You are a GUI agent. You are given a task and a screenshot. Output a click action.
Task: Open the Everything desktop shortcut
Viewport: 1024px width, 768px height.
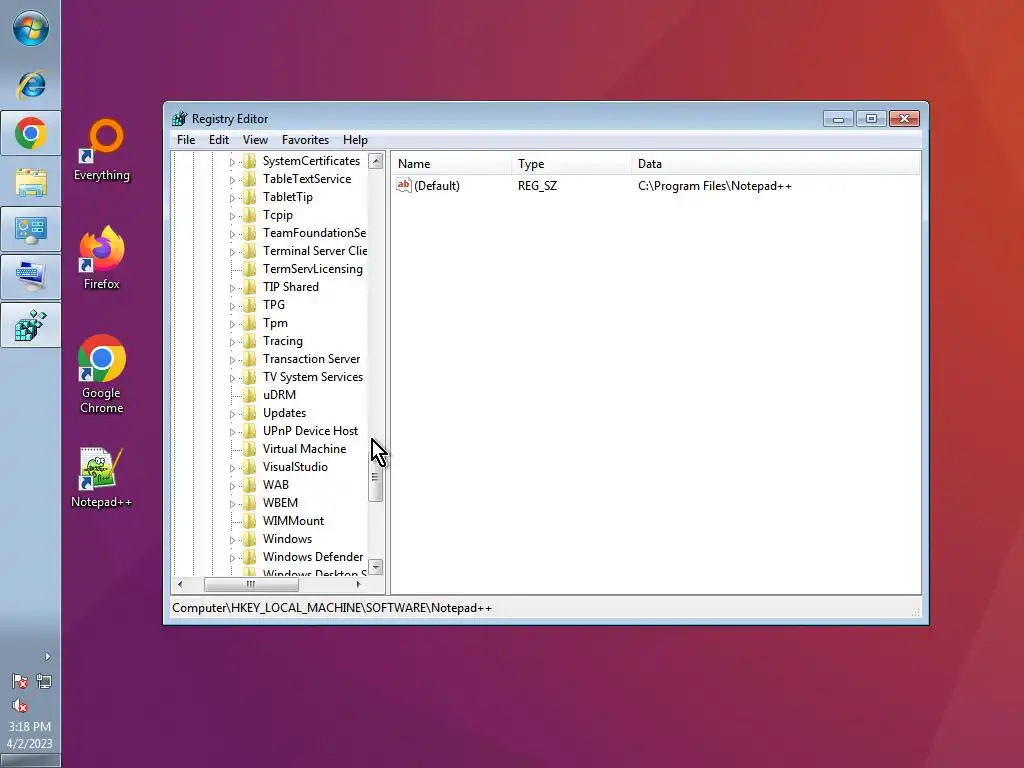[x=102, y=150]
